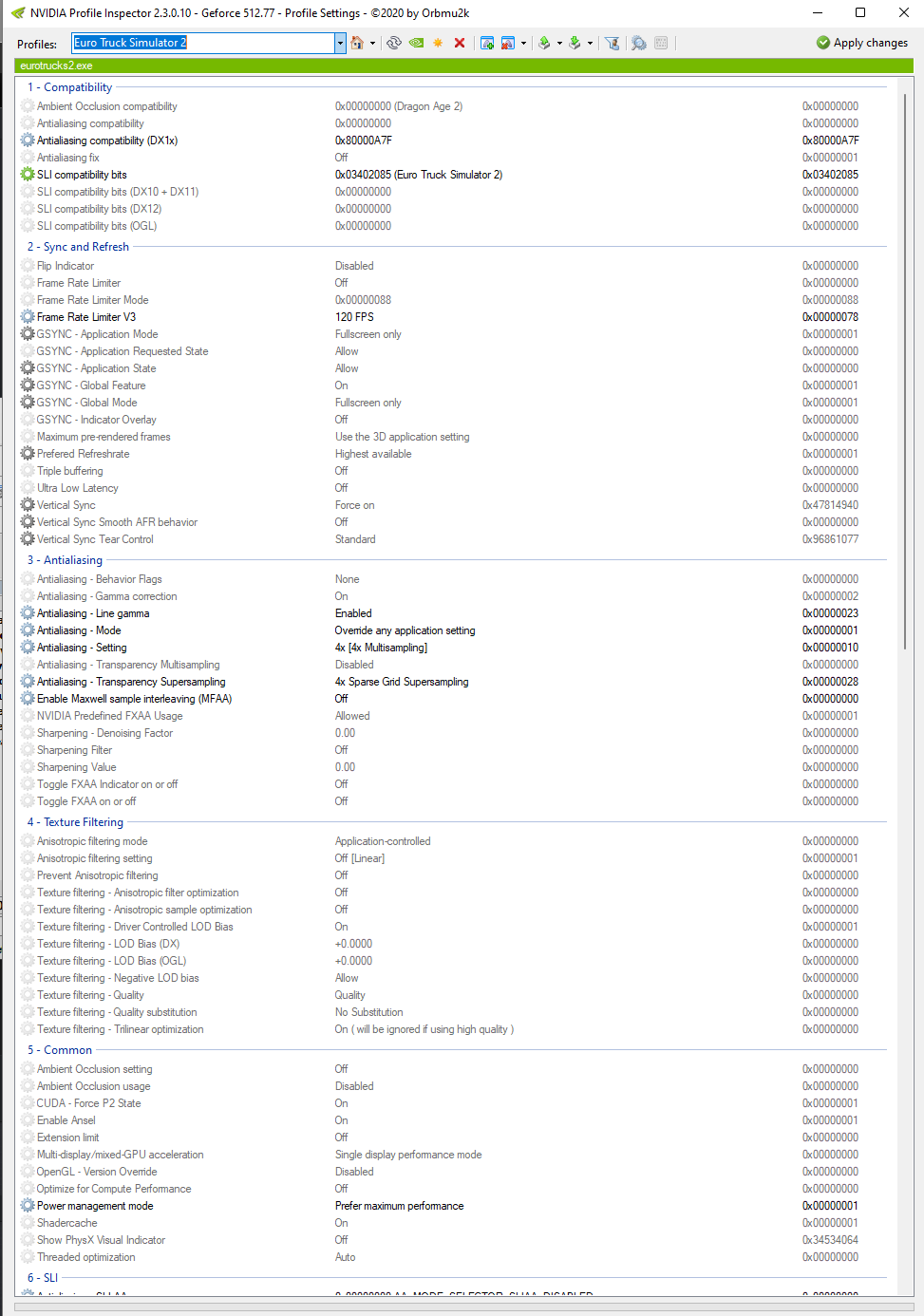This screenshot has height=1316, width=924.
Task: Click the red X delete profile icon
Action: click(x=460, y=43)
